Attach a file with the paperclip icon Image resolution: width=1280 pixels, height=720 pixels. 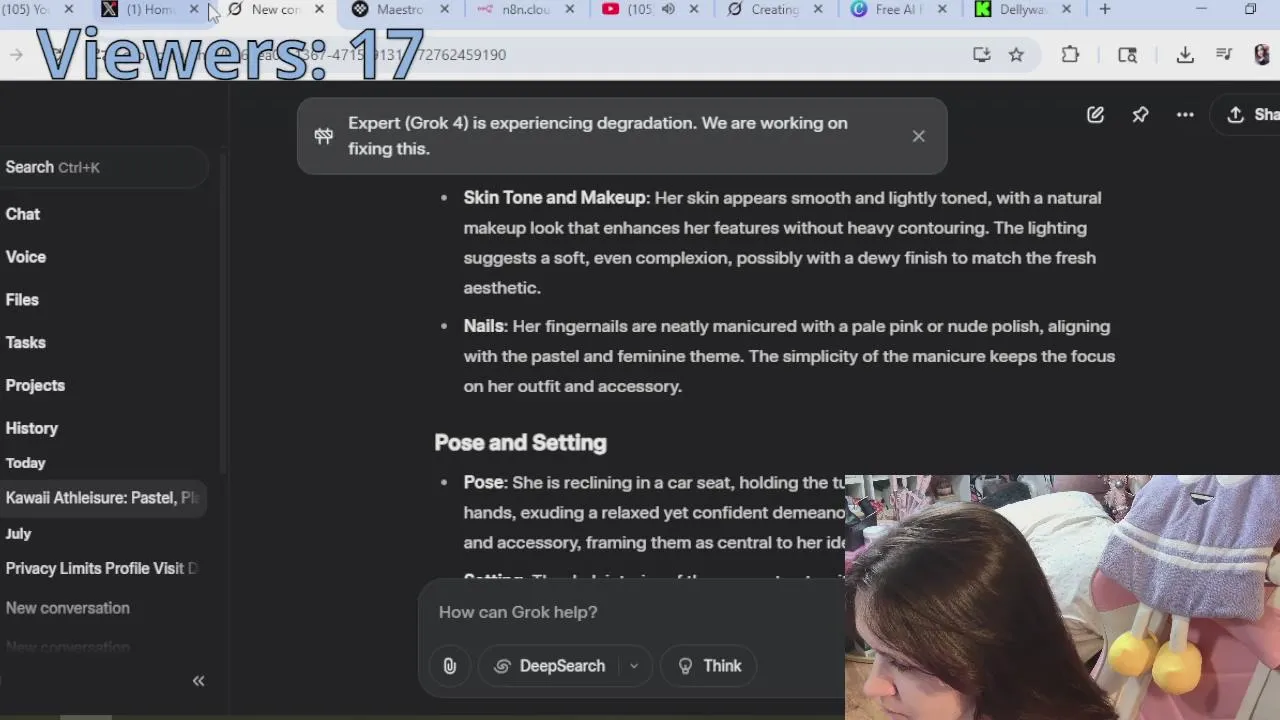pos(450,666)
